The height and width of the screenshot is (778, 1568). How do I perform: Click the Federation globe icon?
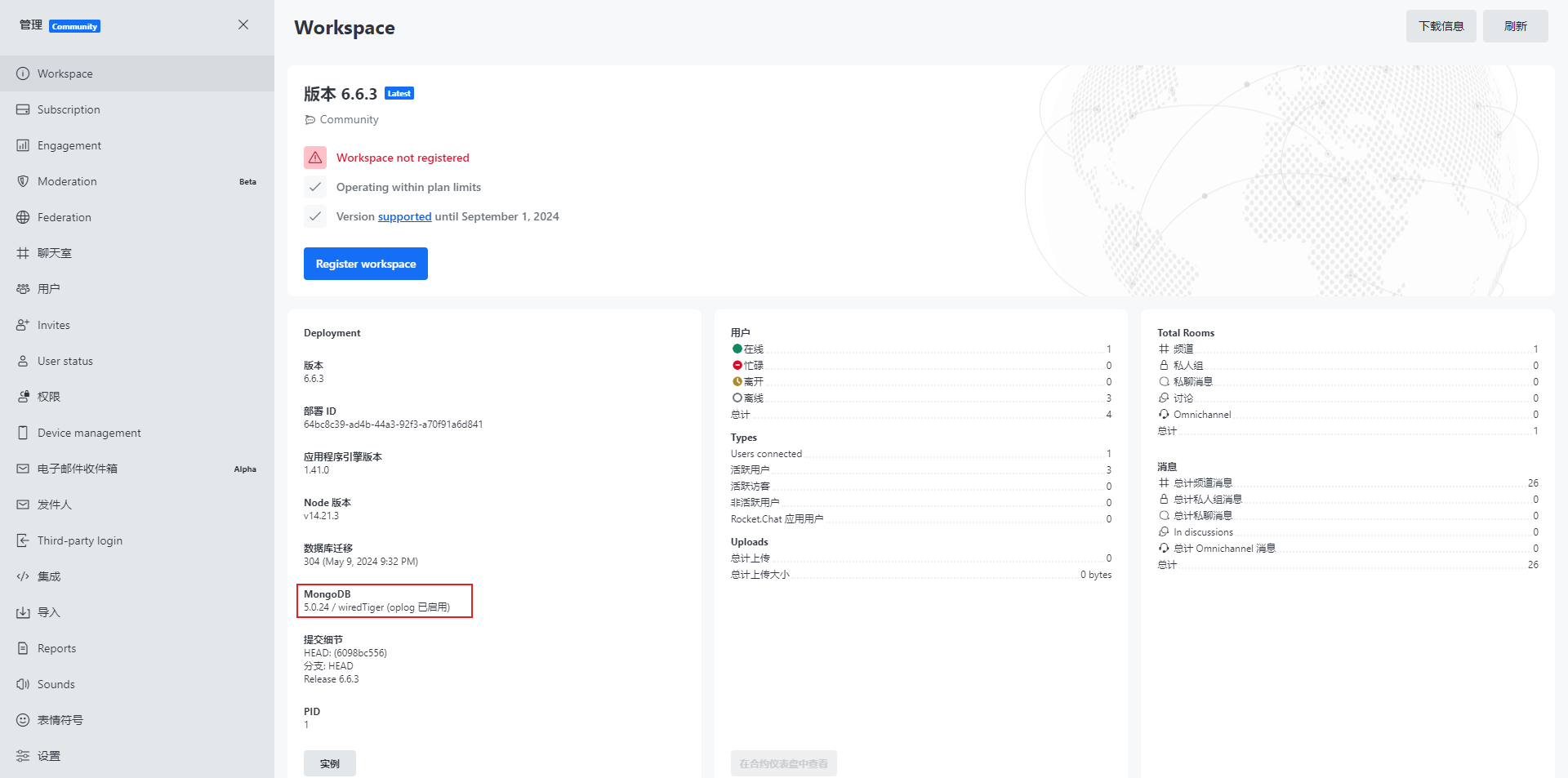[x=23, y=217]
